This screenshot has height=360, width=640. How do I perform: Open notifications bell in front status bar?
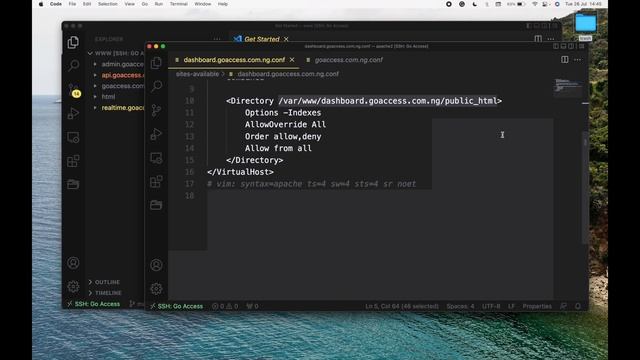578,306
